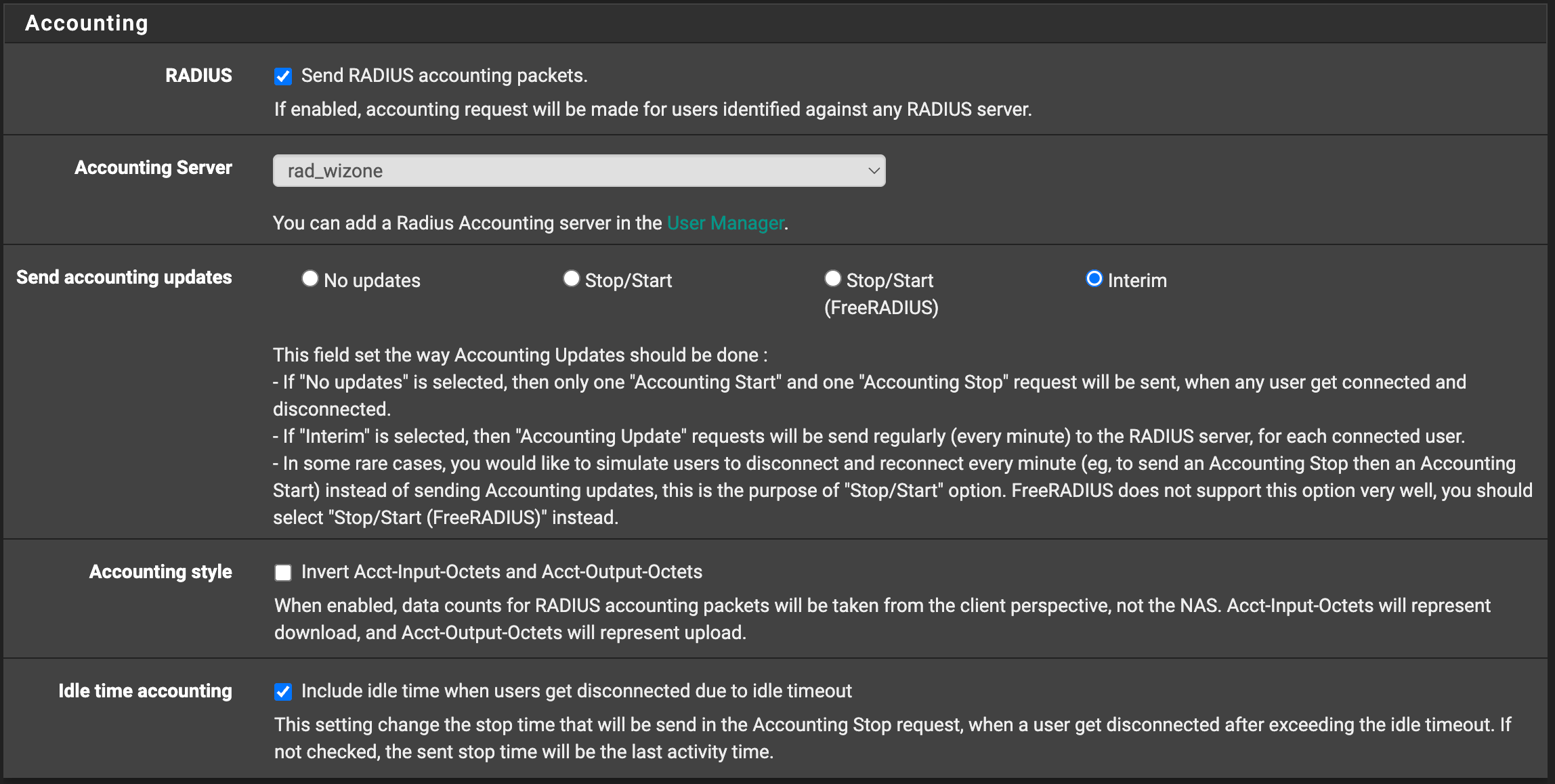1555x784 pixels.
Task: Click the filled Interim radio indicator
Action: [1094, 278]
